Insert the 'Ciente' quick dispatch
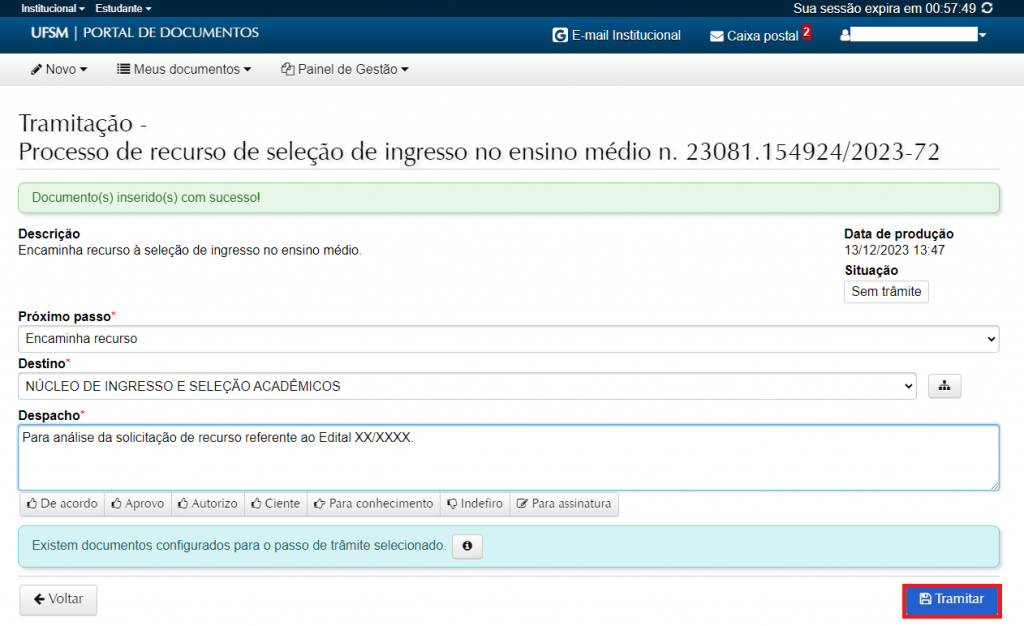The height and width of the screenshot is (626, 1024). pyautogui.click(x=275, y=504)
